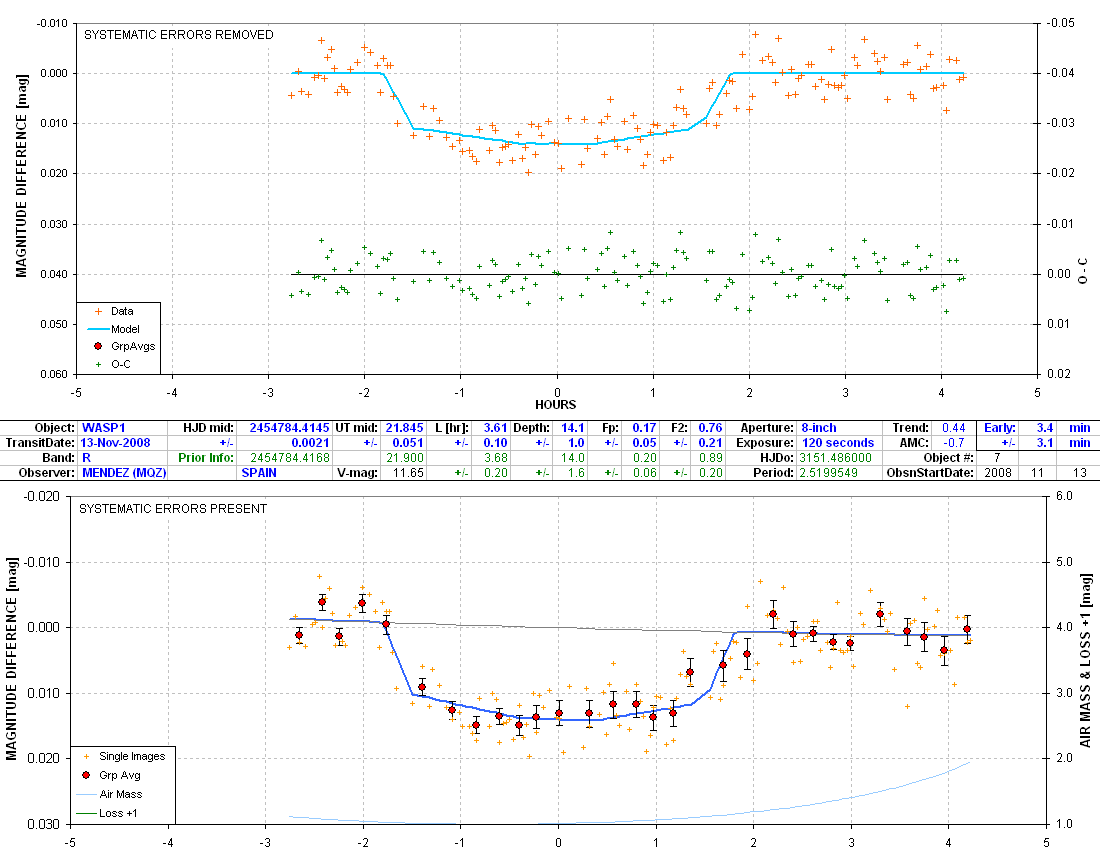Viewport: 1100px width, 854px height.
Task: Select the F2 value 0.76
Action: pyautogui.click(x=711, y=428)
